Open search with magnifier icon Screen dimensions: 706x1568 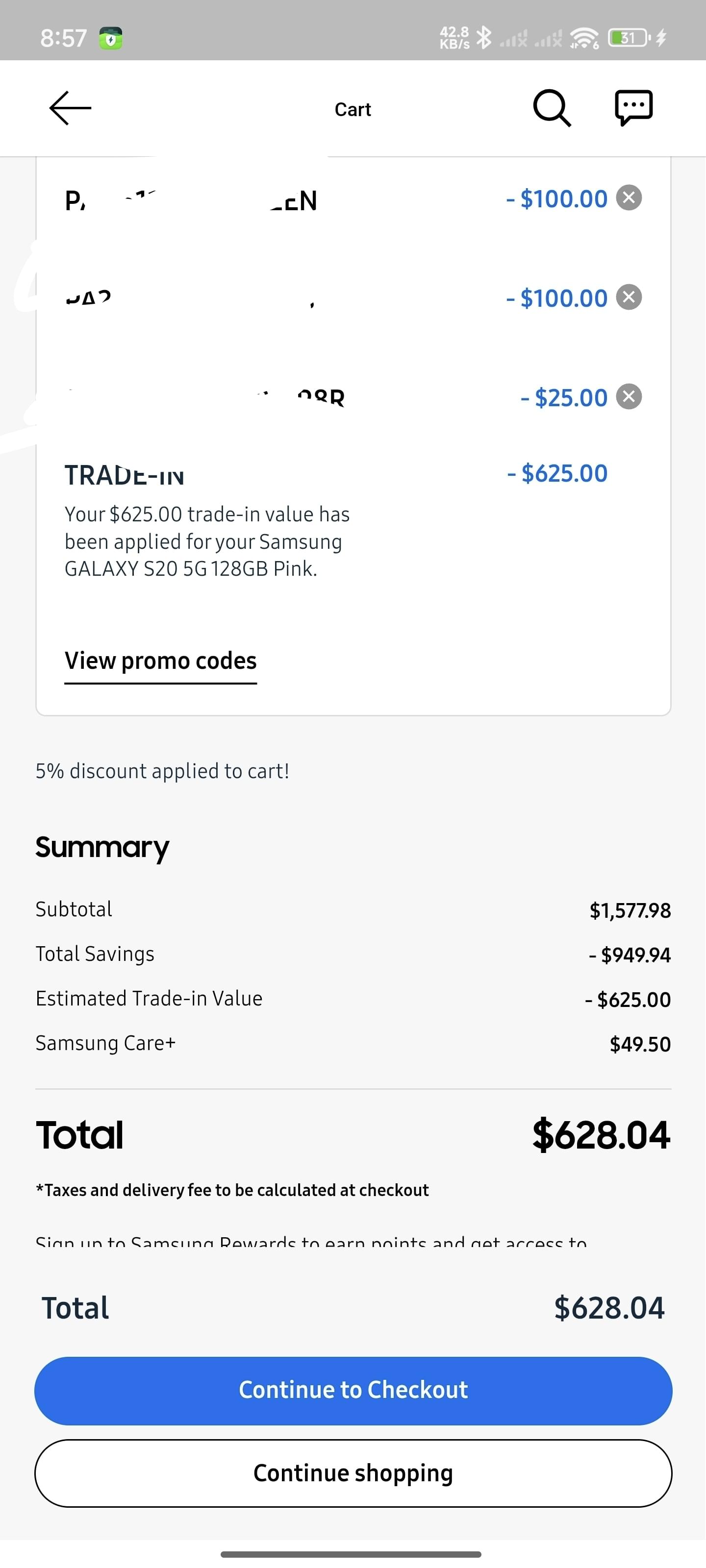552,108
